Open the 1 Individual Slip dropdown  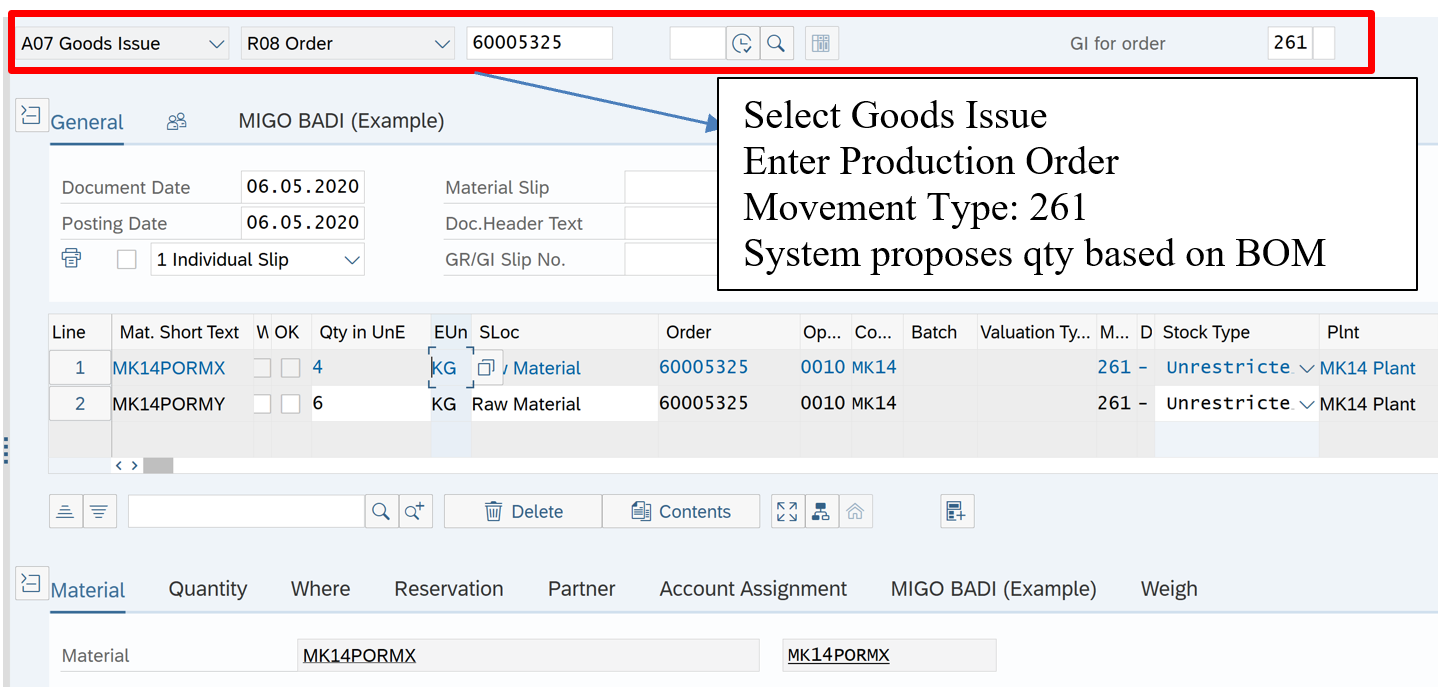(x=257, y=260)
